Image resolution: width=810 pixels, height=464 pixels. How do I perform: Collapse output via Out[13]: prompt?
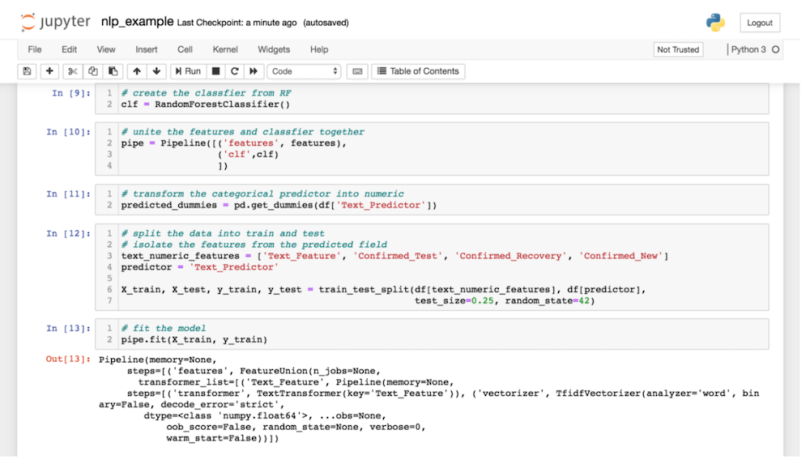pyautogui.click(x=68, y=359)
